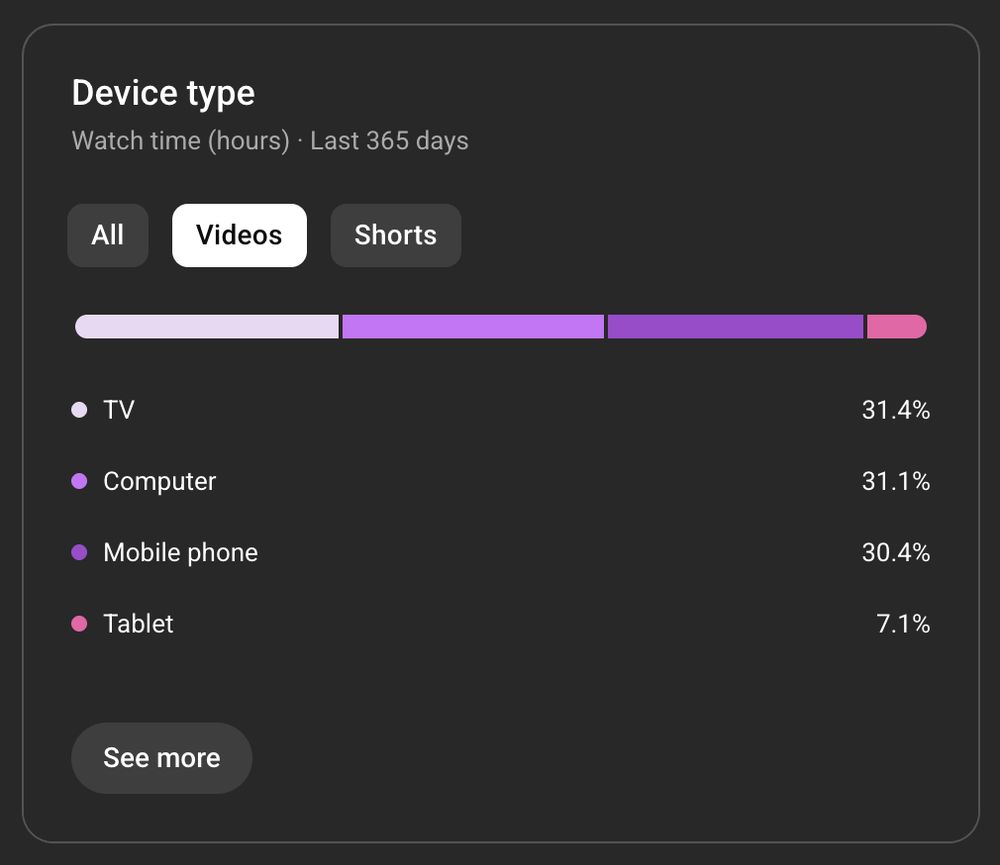Select the TV row label
1000x865 pixels.
point(119,410)
